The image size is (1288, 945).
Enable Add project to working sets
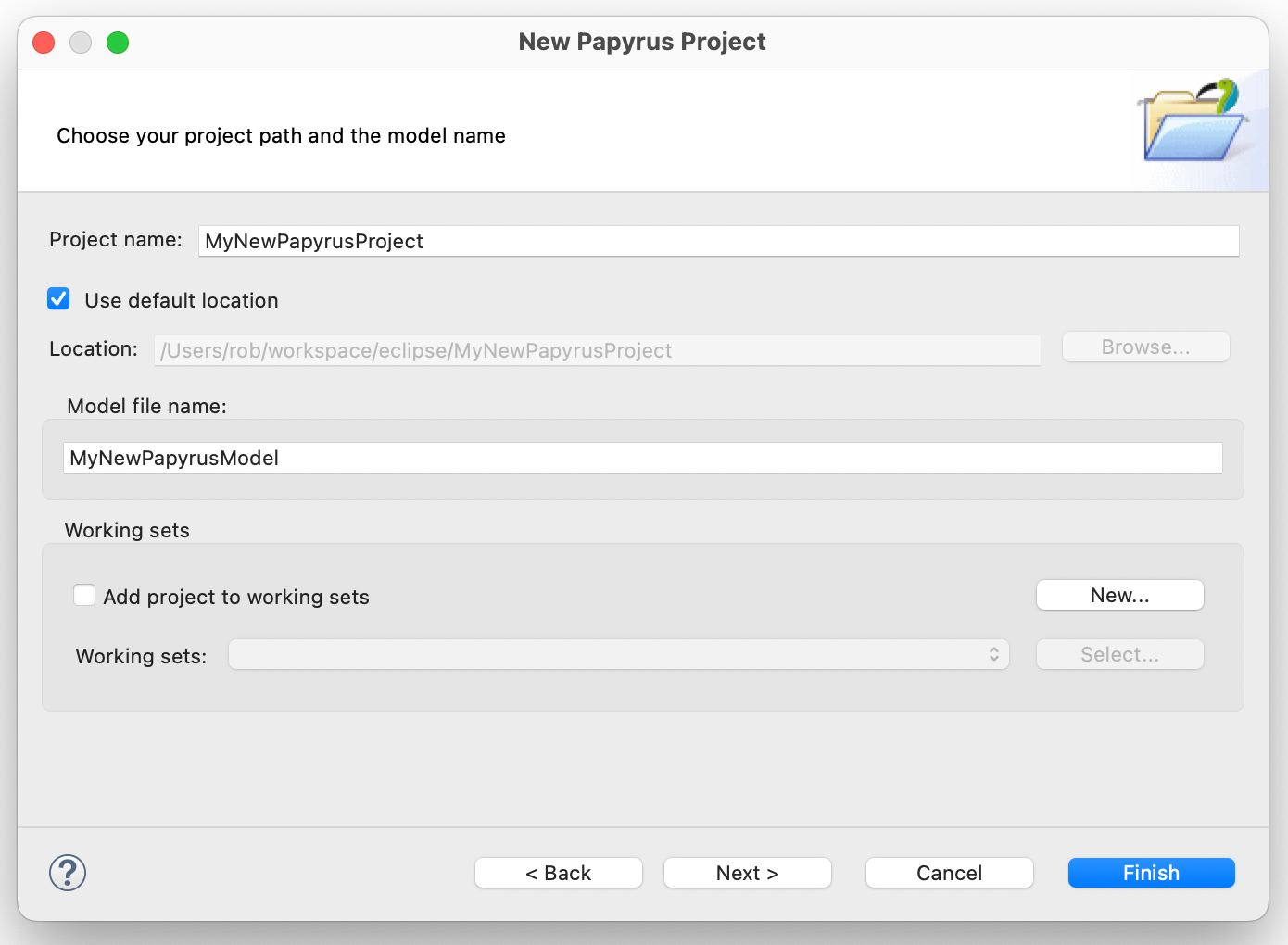click(84, 595)
